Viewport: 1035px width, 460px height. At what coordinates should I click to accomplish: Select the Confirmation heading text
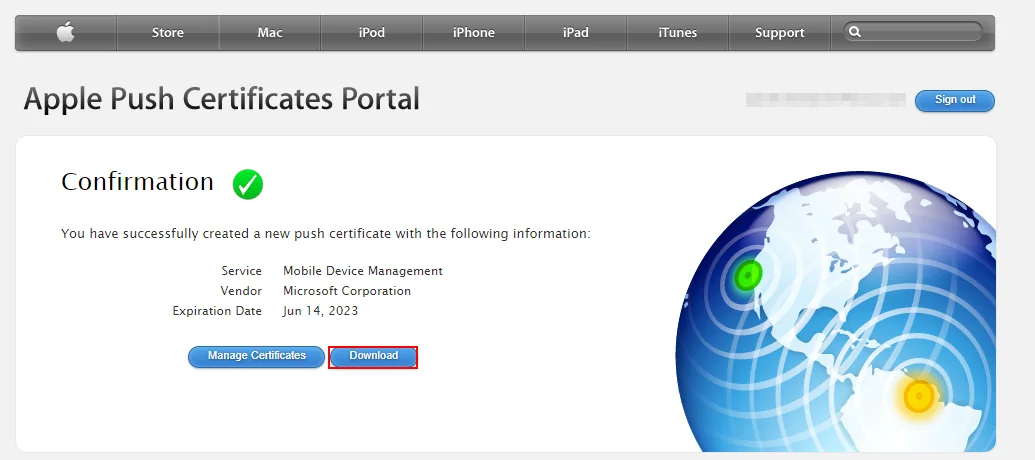tap(137, 181)
